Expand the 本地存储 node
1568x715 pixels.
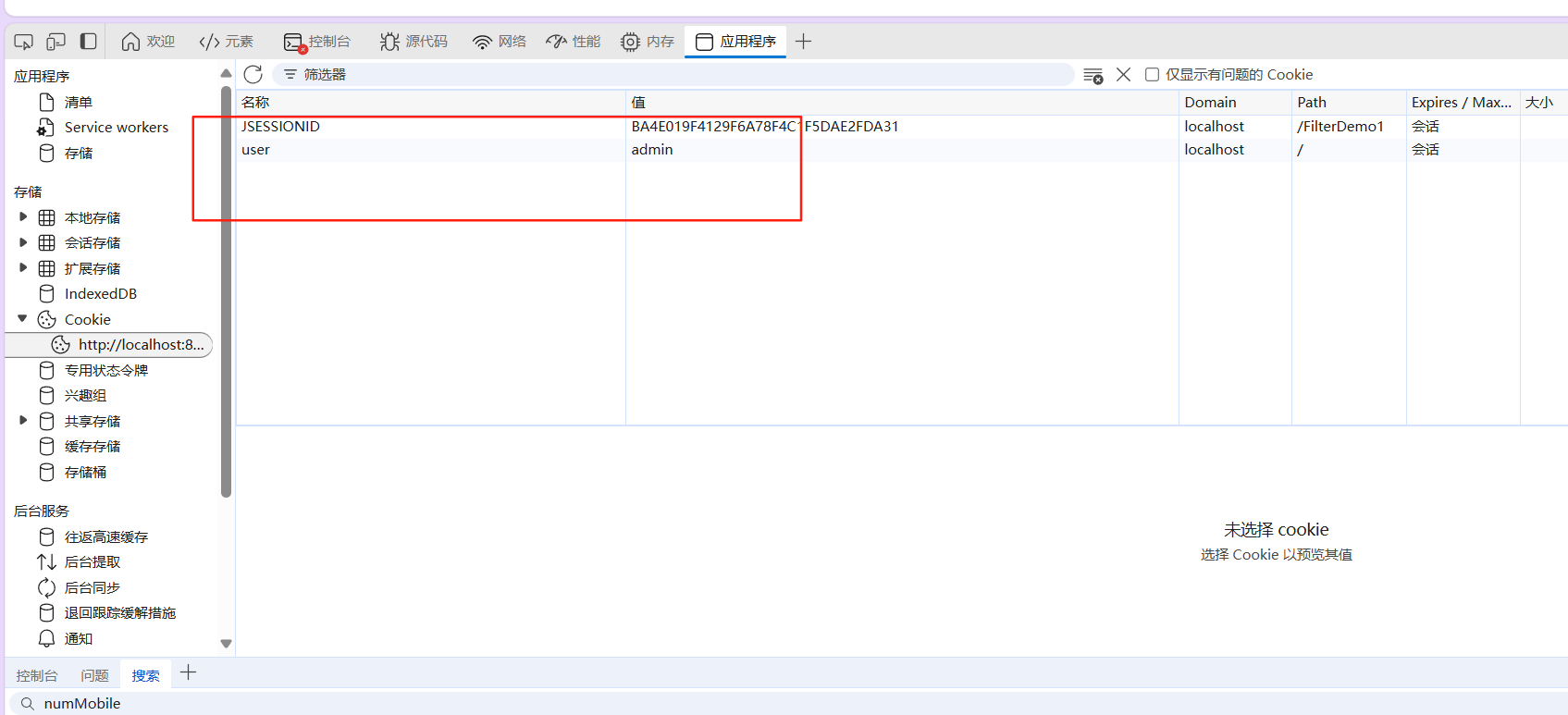point(23,217)
